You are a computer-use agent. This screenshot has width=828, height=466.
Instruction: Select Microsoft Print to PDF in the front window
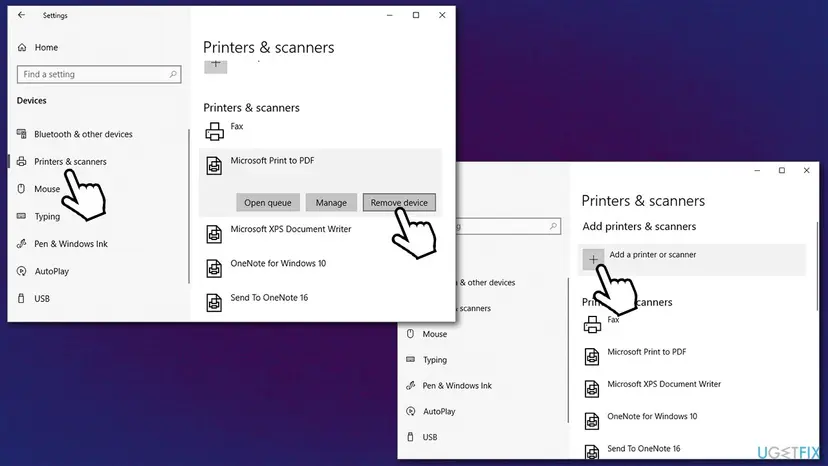[272, 161]
